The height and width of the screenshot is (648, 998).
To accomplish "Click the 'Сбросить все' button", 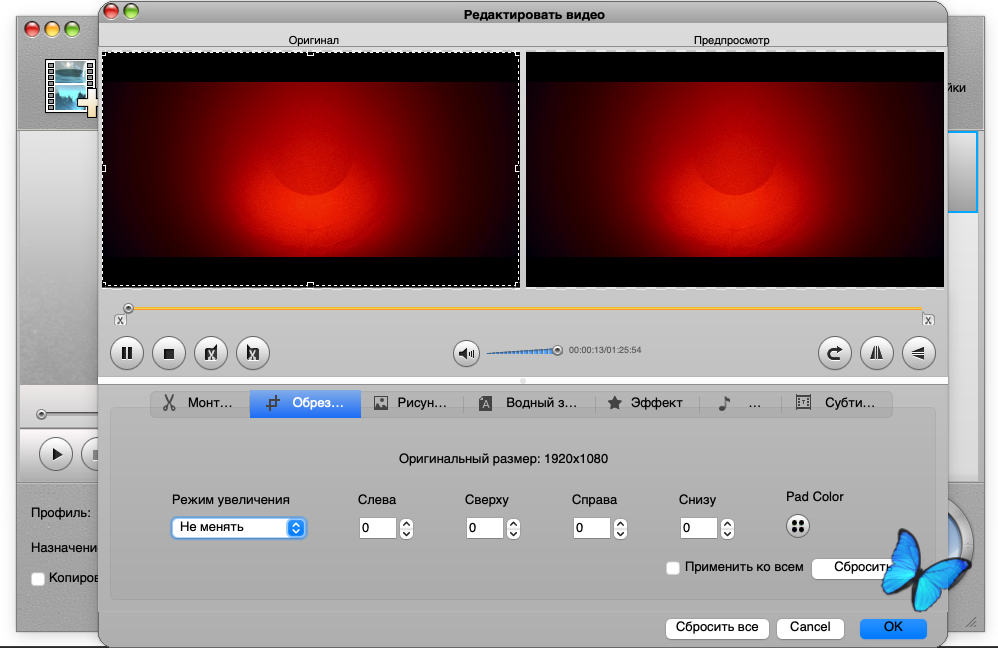I will pos(716,627).
